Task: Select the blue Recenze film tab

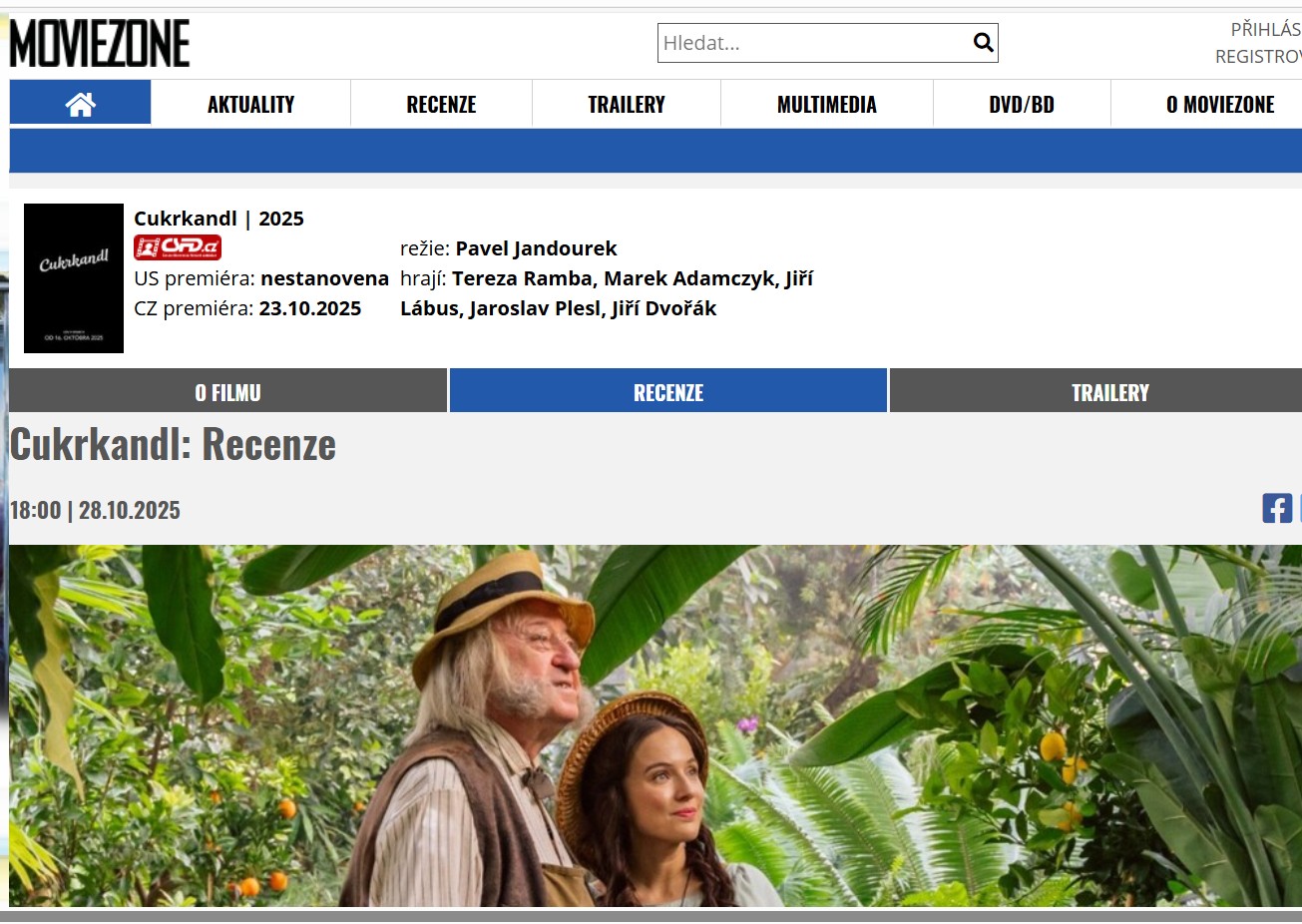Action: (668, 391)
